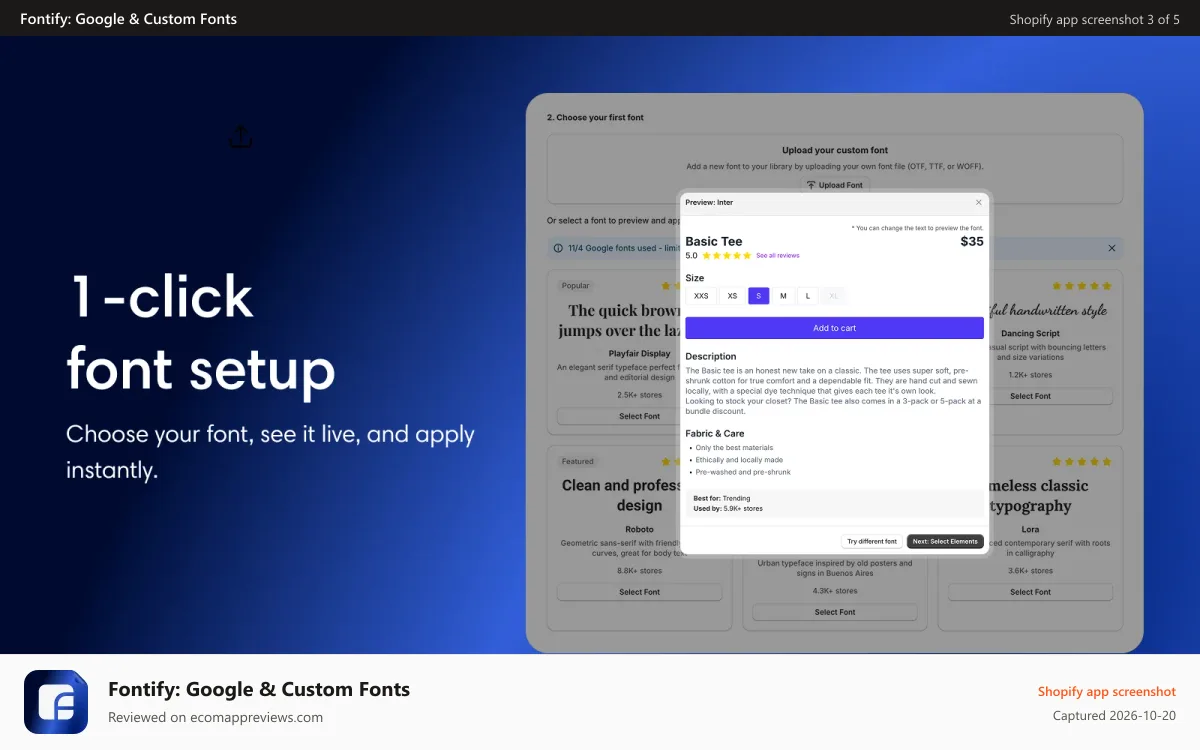1200x750 pixels.
Task: Click the Fabric & Care heading
Action: point(715,433)
